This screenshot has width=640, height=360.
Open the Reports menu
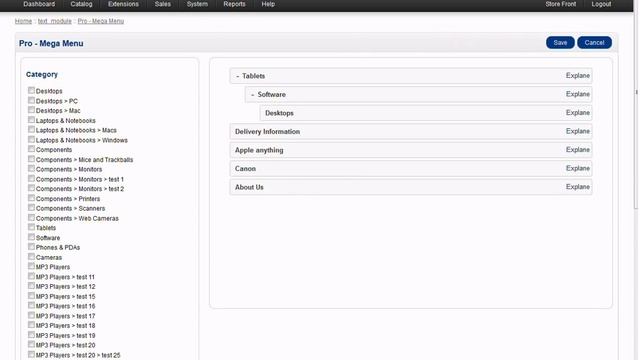[234, 4]
